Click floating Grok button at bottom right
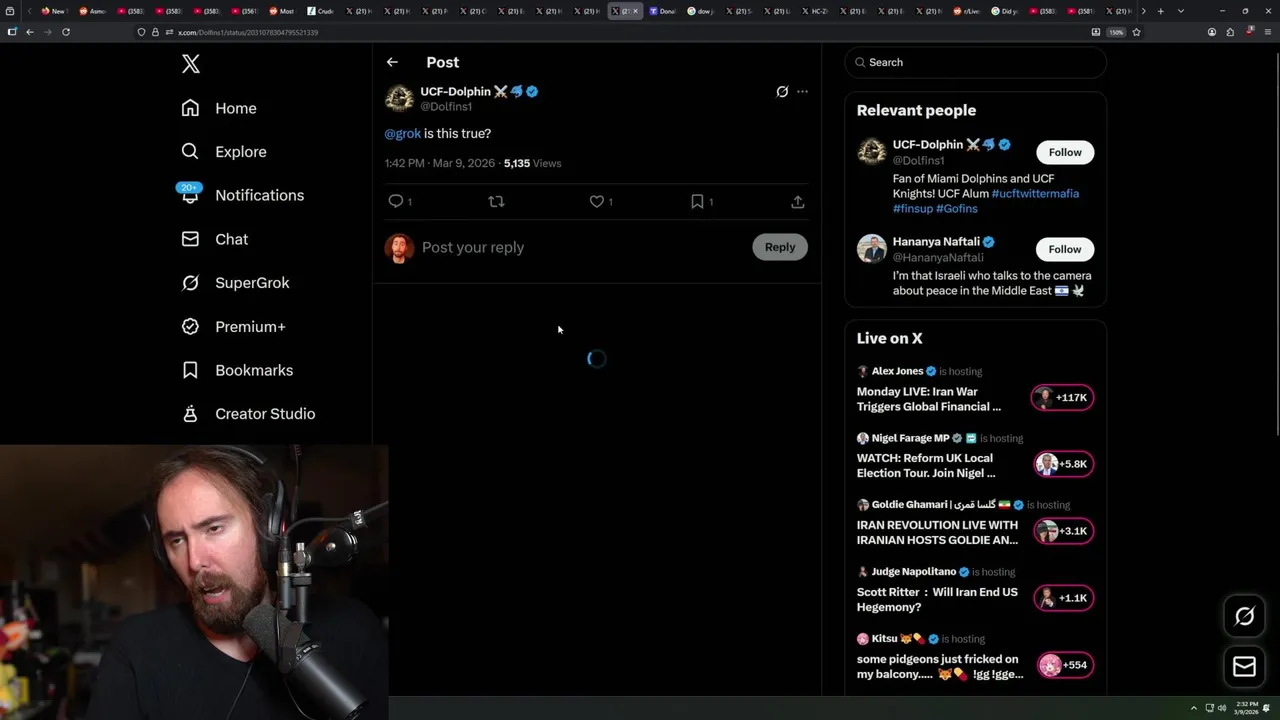The image size is (1280, 720). point(1244,616)
